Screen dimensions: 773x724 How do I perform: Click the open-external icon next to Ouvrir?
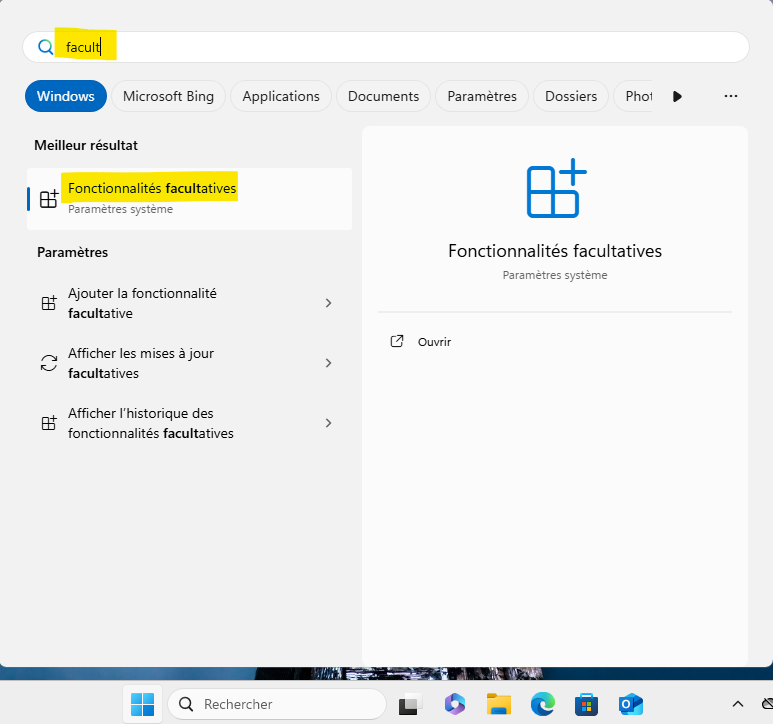click(397, 341)
